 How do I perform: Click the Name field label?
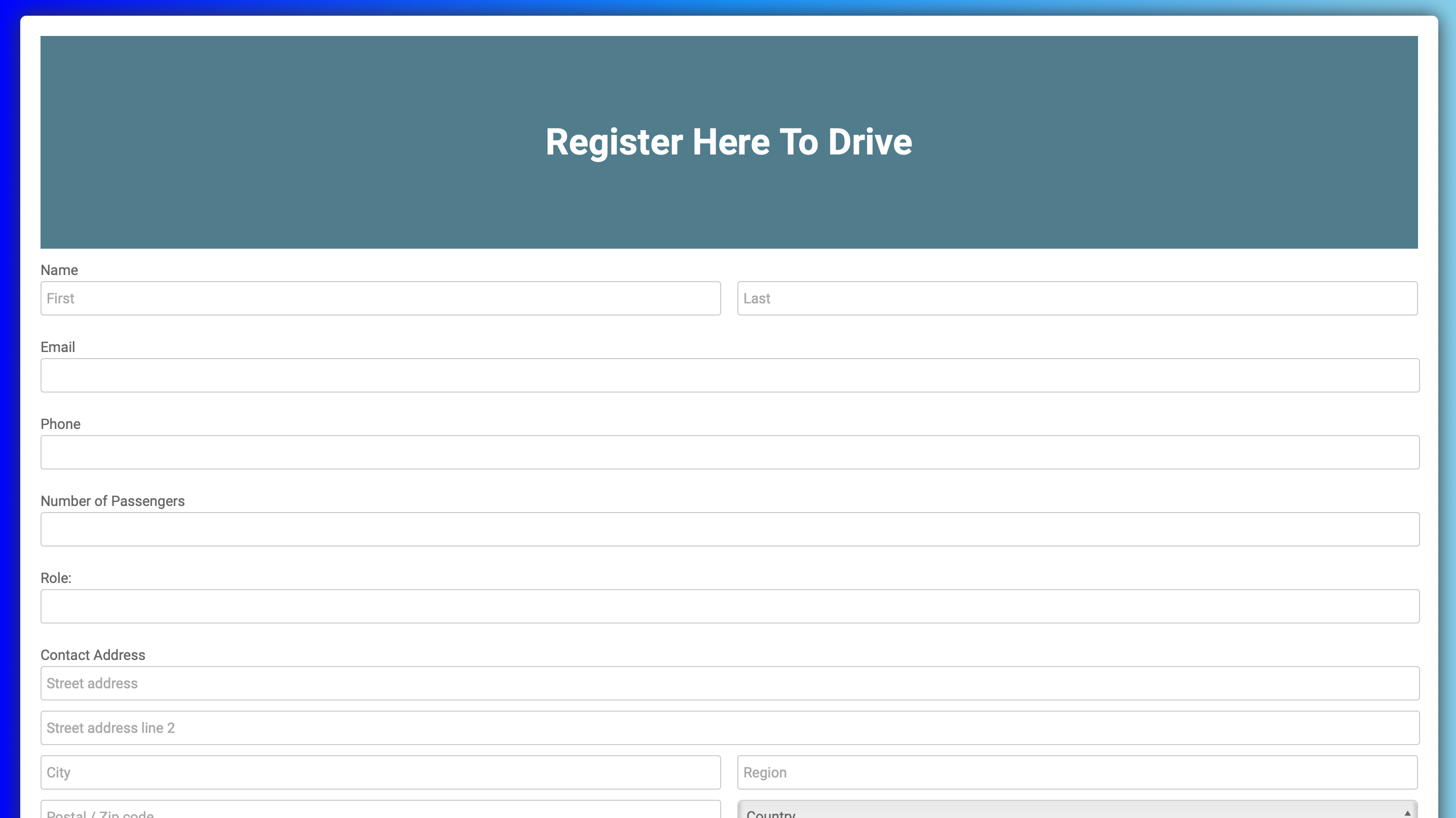[59, 270]
